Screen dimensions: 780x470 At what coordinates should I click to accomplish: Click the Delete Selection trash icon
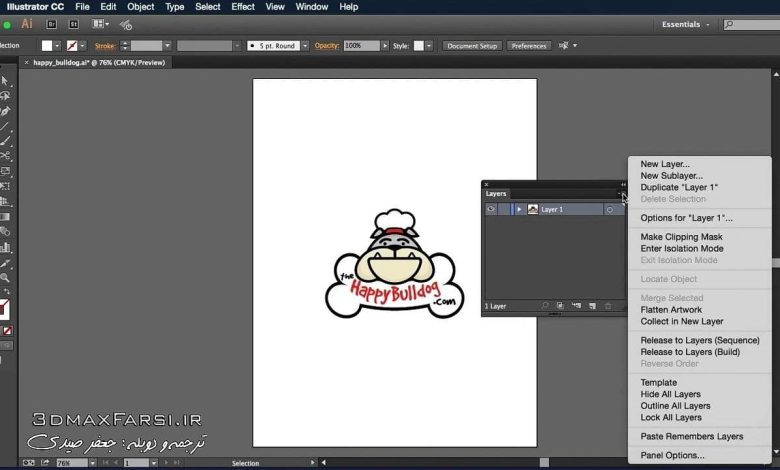pos(608,306)
